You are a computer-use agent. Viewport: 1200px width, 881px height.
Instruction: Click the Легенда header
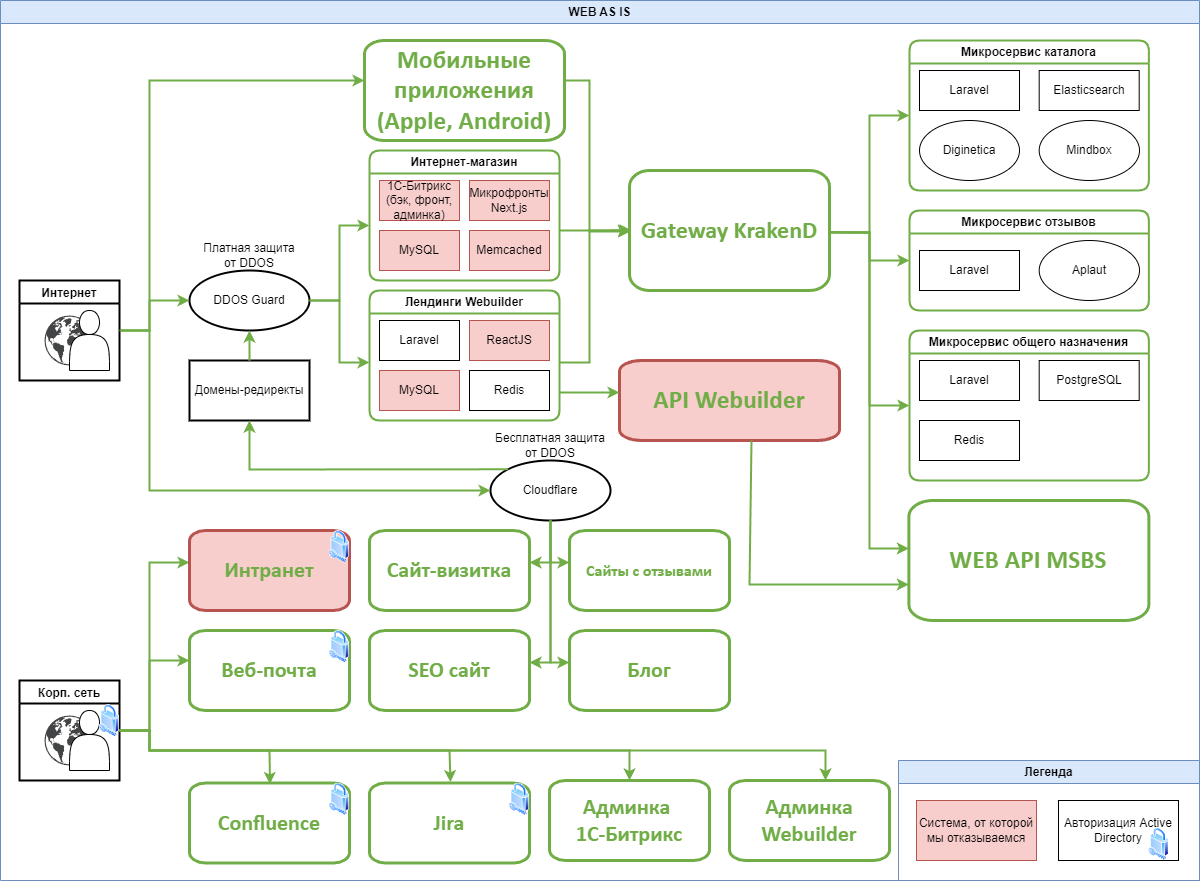click(x=1048, y=772)
